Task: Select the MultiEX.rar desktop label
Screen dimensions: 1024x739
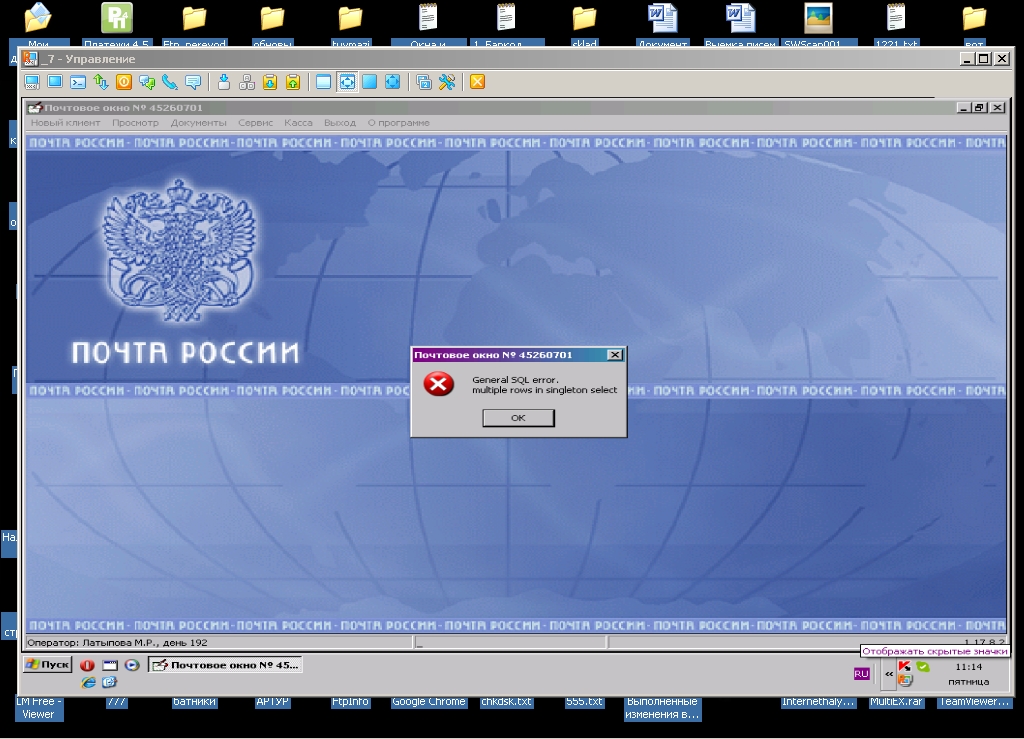Action: pyautogui.click(x=896, y=702)
